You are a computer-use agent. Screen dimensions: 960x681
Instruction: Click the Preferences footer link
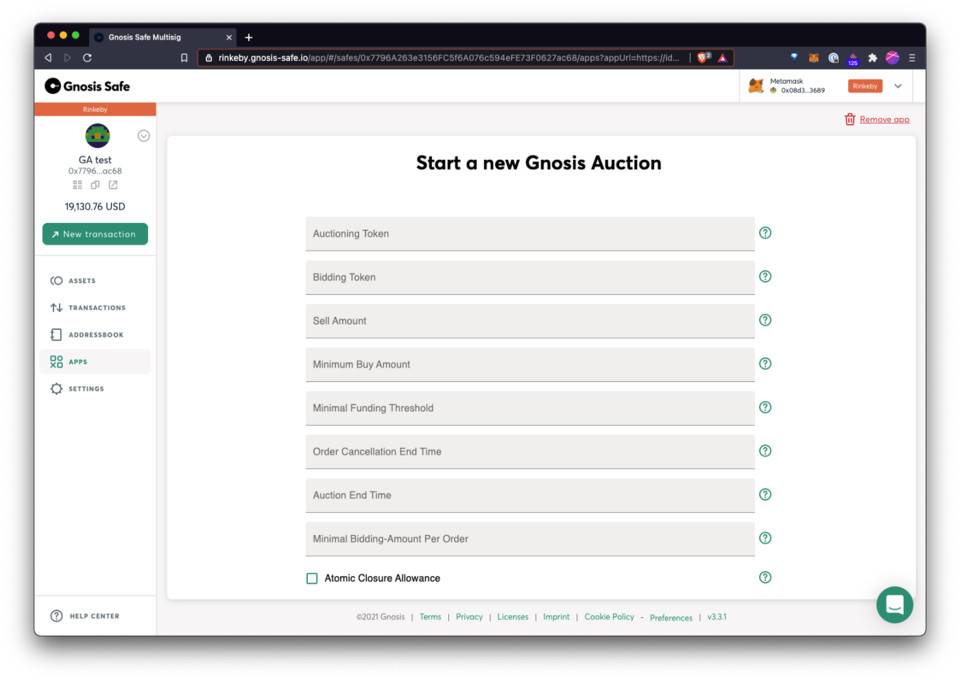671,618
